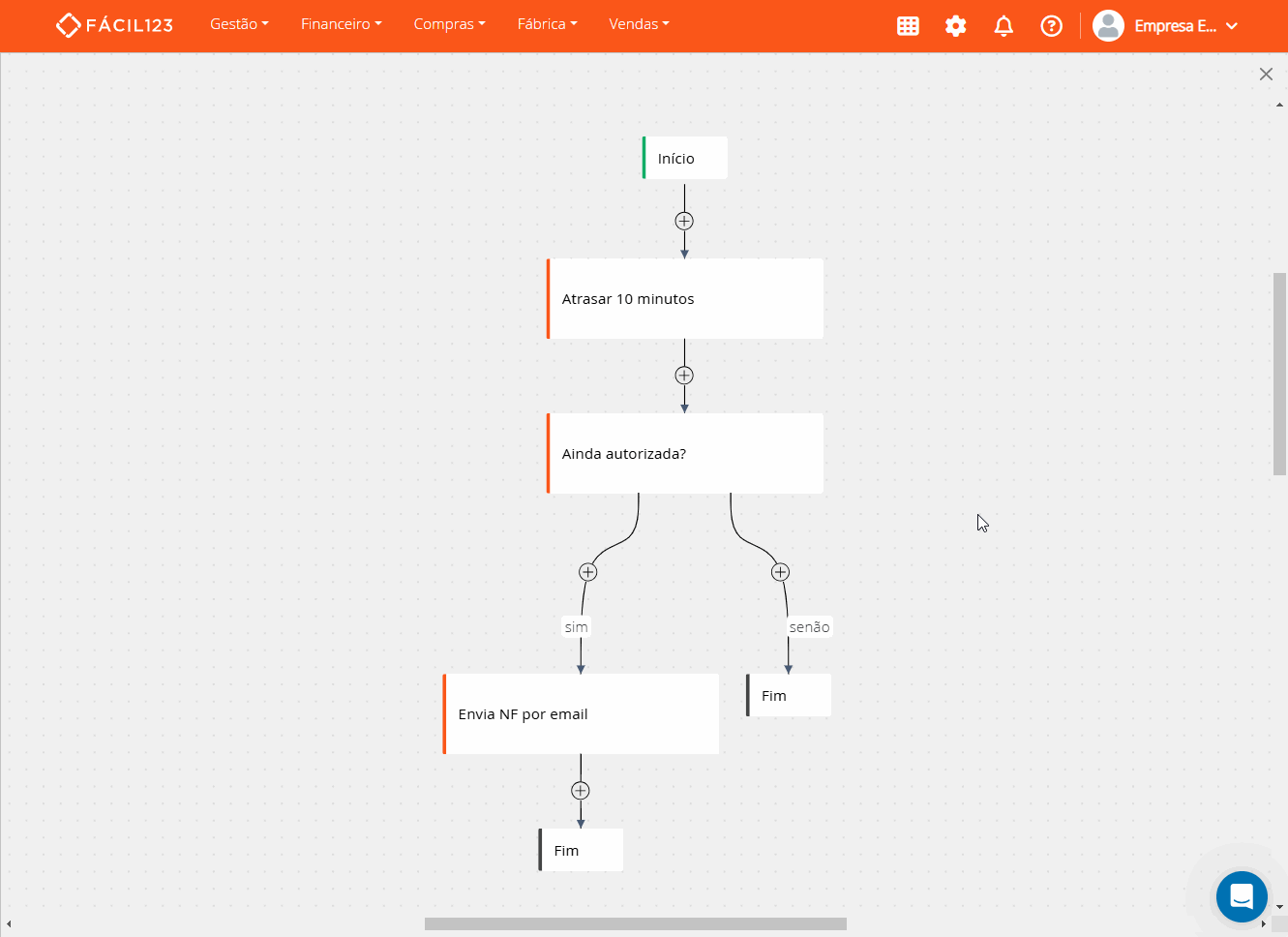This screenshot has width=1288, height=937.
Task: Close the workflow editor with X
Action: pos(1266,75)
